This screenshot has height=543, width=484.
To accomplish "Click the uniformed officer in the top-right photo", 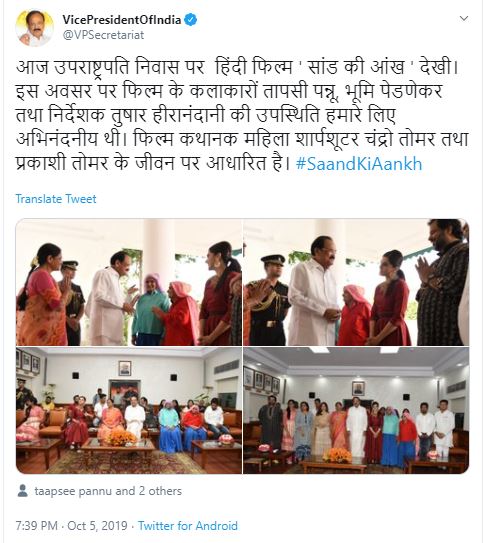I will (270, 300).
